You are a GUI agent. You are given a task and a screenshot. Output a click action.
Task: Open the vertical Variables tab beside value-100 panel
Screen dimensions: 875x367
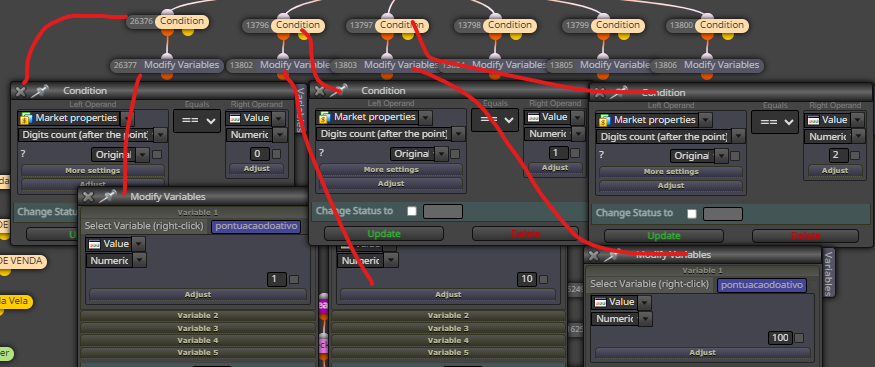829,273
